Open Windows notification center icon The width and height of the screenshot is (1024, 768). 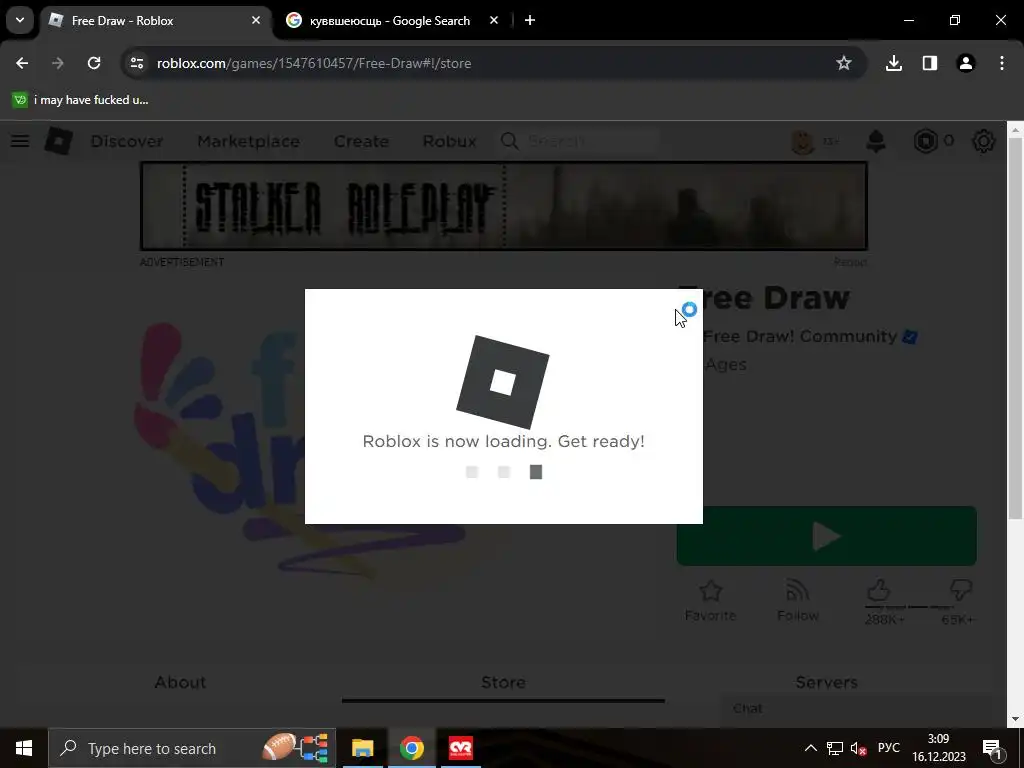(x=992, y=748)
